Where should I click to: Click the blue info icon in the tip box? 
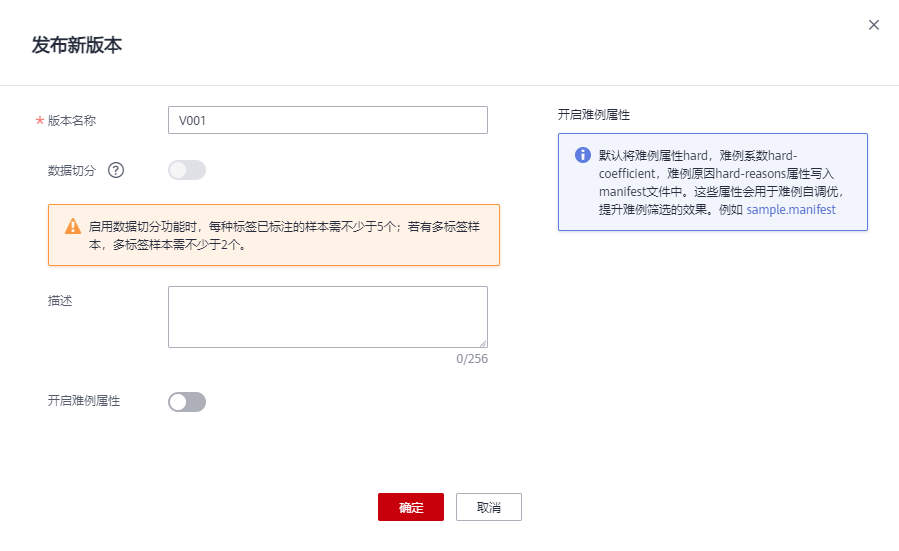582,155
